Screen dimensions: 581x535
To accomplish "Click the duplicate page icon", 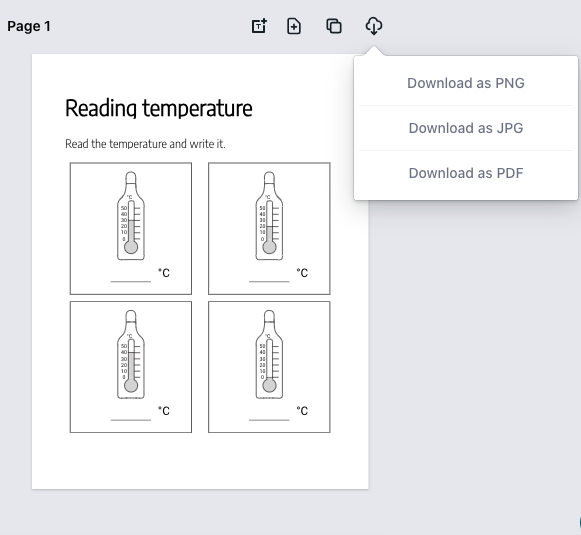I will point(334,26).
